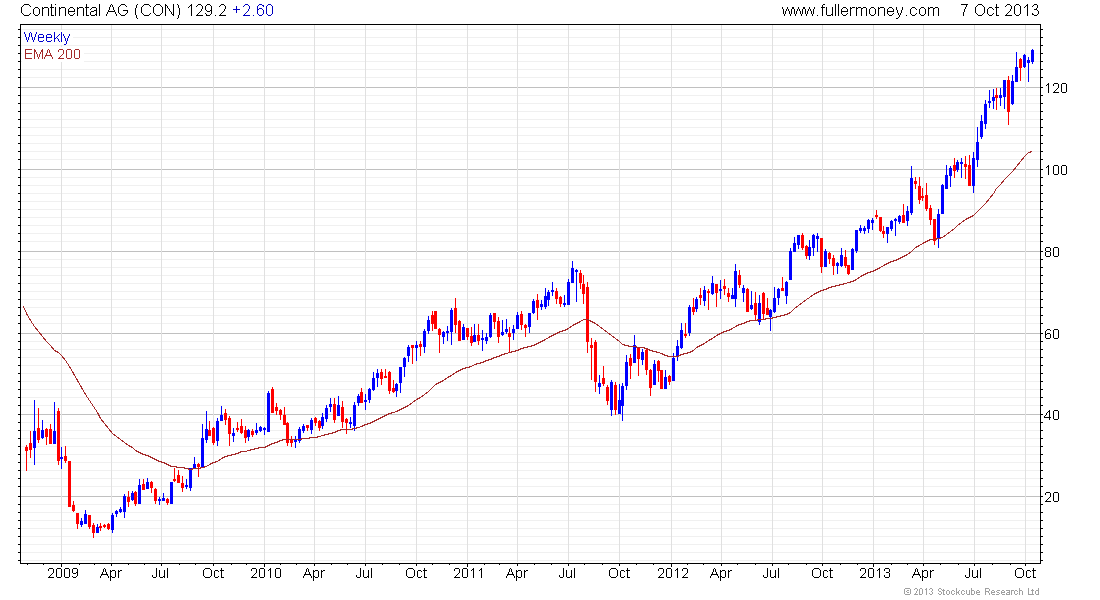Click the 60 price level label
Image resolution: width=1100 pixels, height=600 pixels.
pyautogui.click(x=1052, y=335)
